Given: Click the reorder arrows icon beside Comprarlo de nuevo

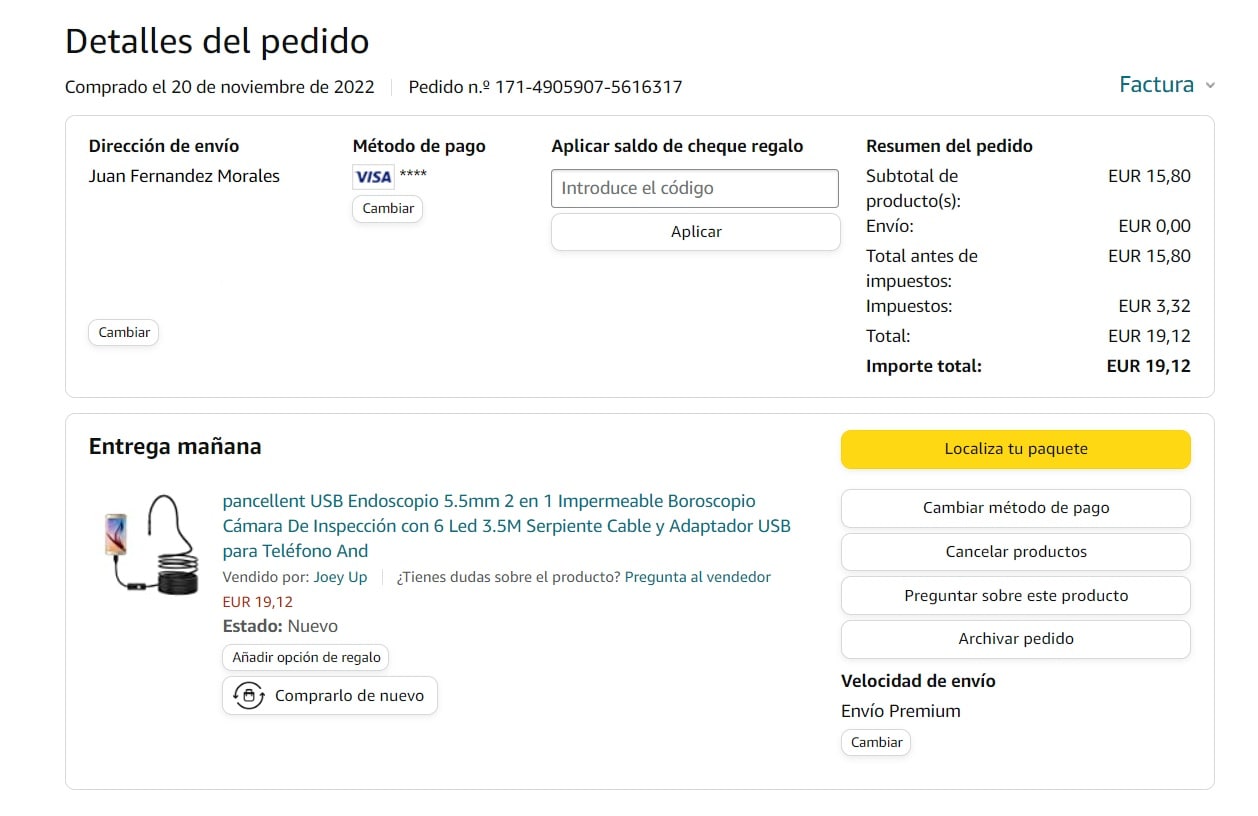Looking at the screenshot, I should tap(248, 696).
